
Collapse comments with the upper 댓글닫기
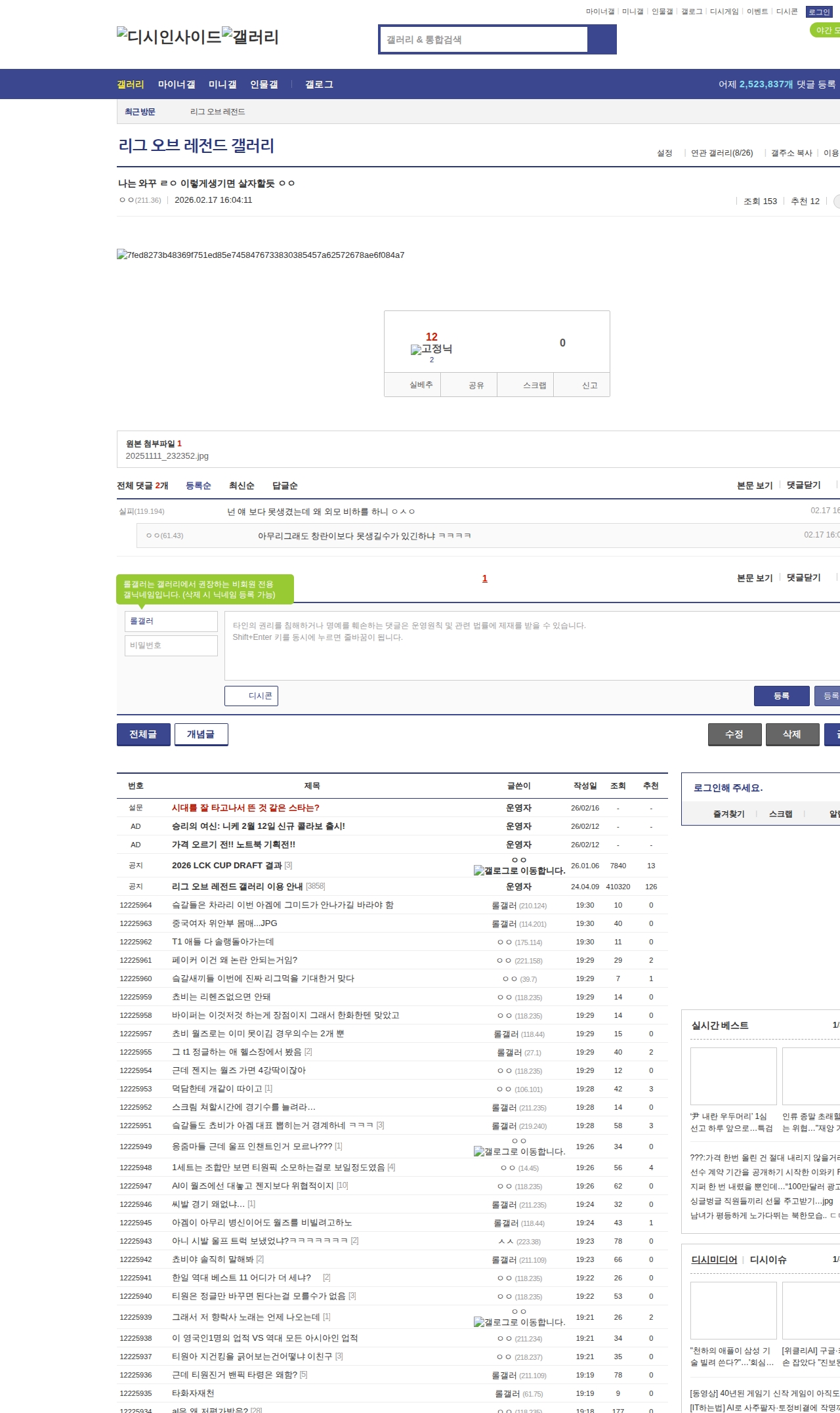pos(803,485)
